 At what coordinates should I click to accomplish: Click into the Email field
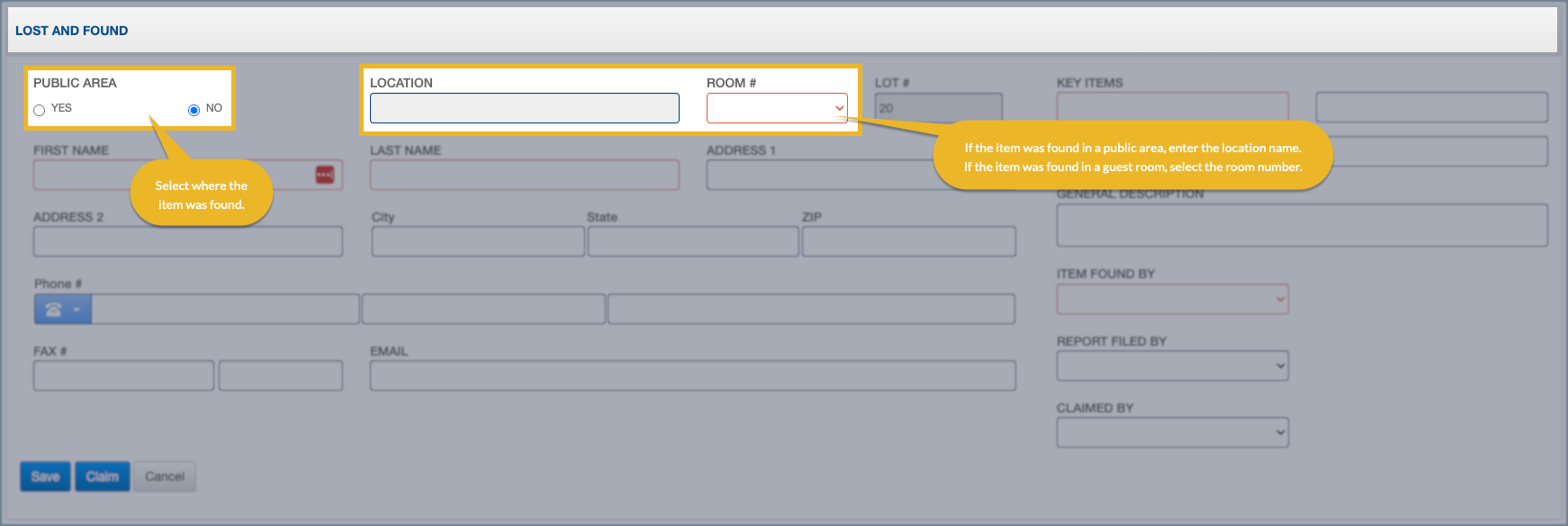pyautogui.click(x=692, y=376)
